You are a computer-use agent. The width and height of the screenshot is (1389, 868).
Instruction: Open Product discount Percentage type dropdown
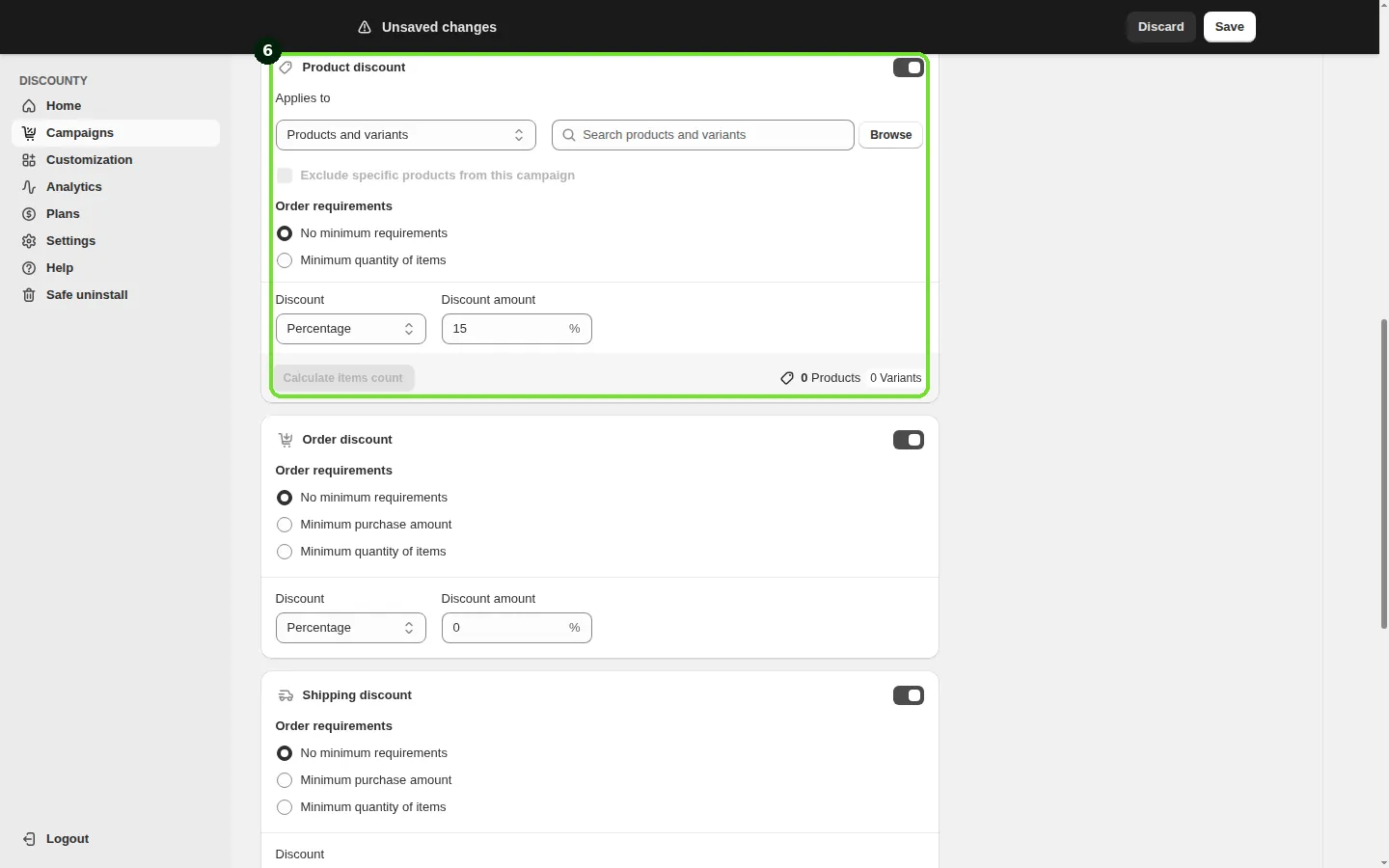pos(351,329)
